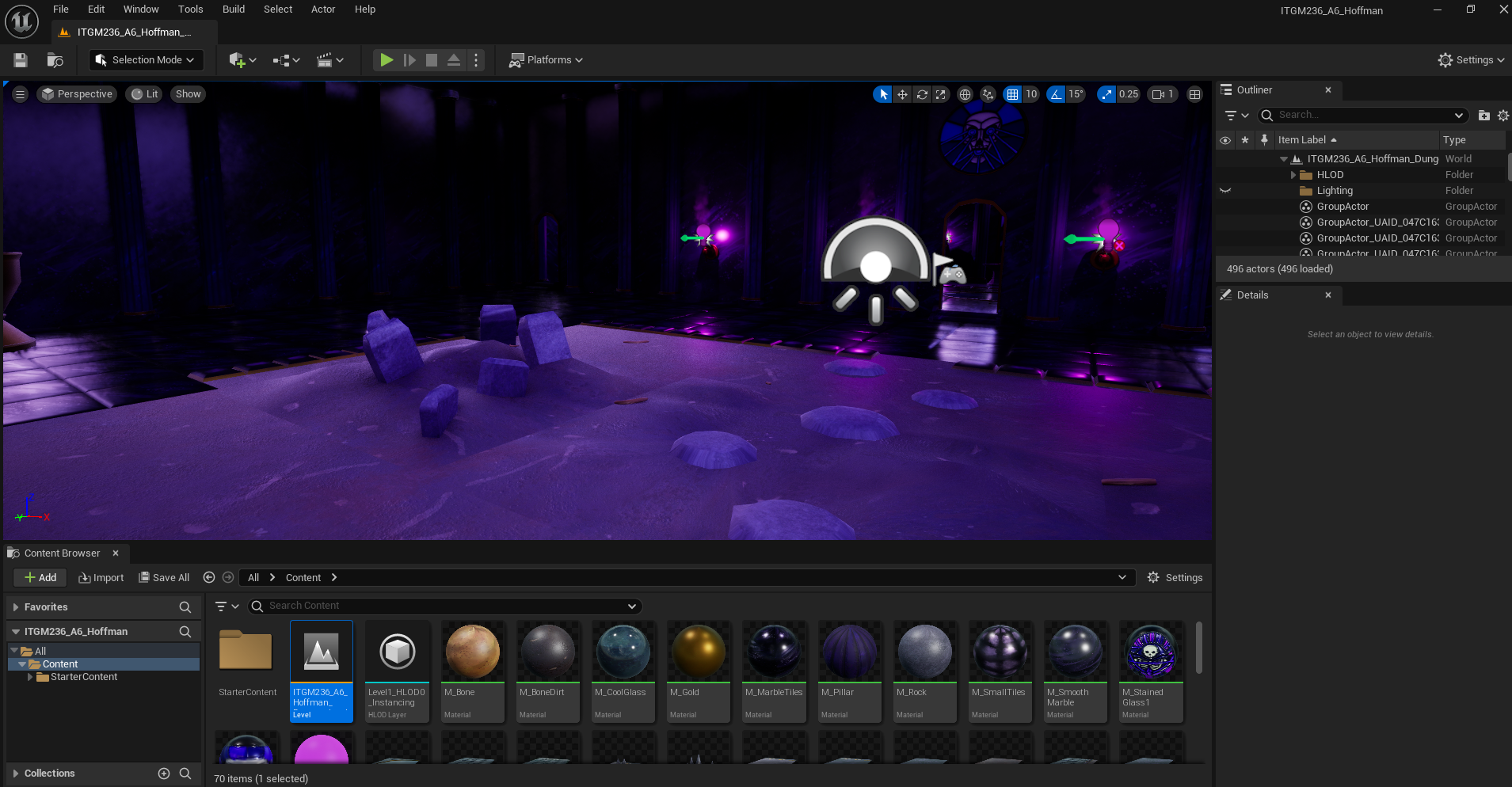Click Save All in Content Browser
Image resolution: width=1512 pixels, height=787 pixels.
click(x=164, y=578)
